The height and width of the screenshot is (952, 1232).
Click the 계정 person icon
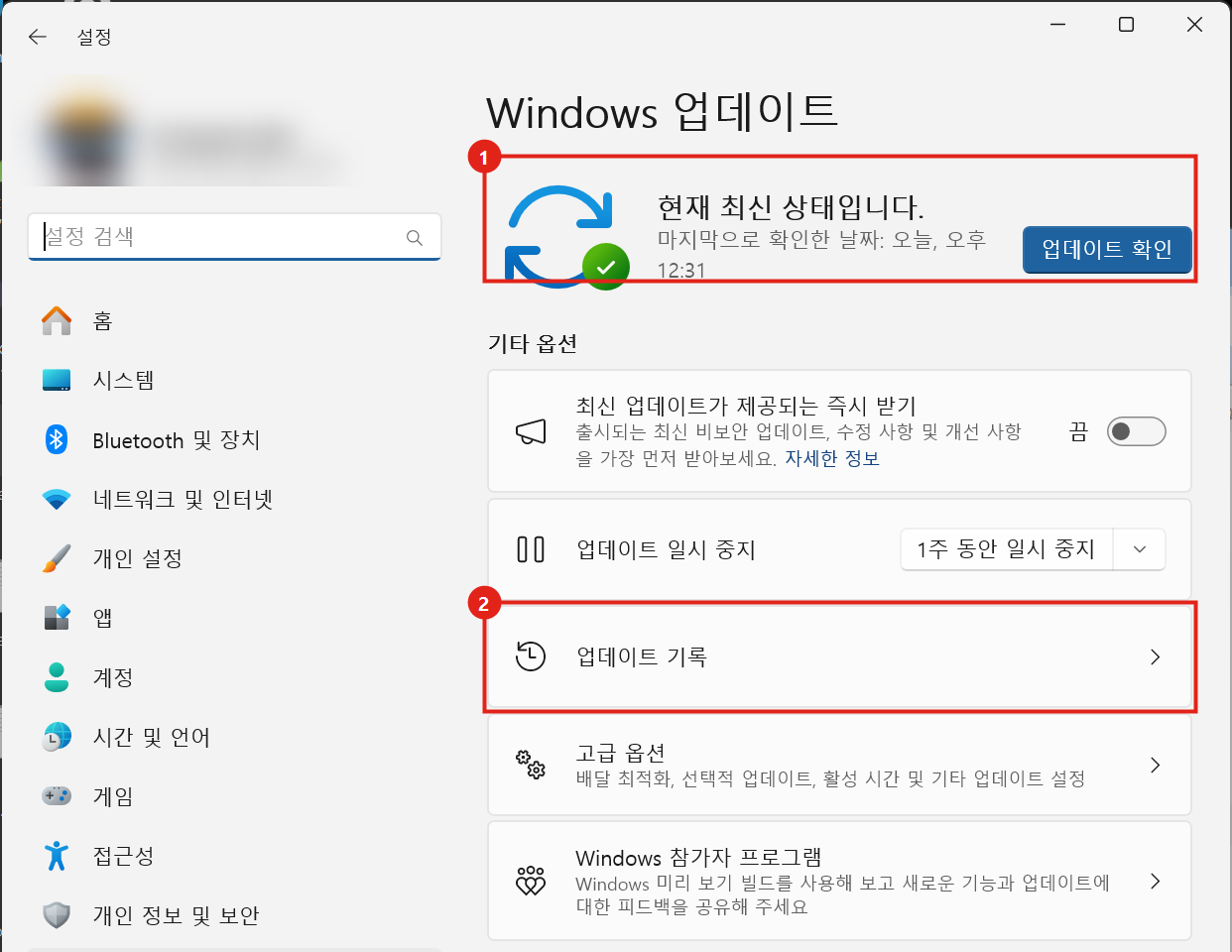click(57, 677)
